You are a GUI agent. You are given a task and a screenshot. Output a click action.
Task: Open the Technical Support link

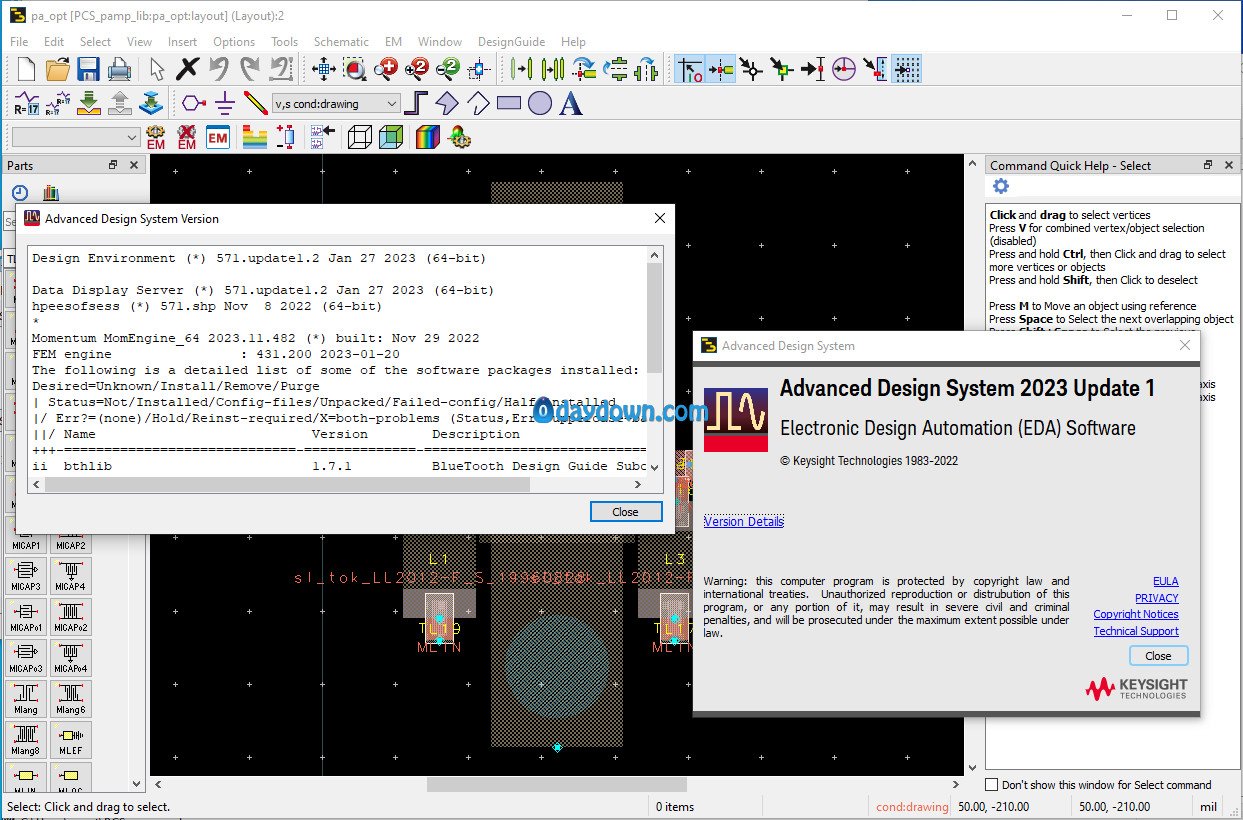1135,631
